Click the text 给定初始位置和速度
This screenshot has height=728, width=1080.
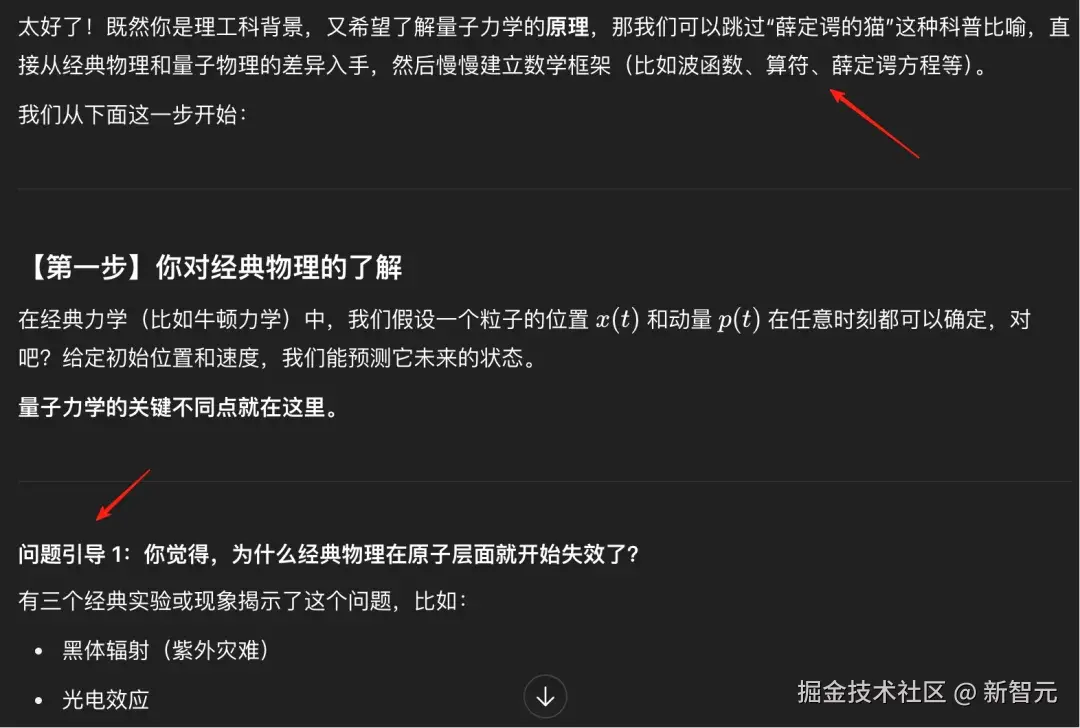pos(160,357)
